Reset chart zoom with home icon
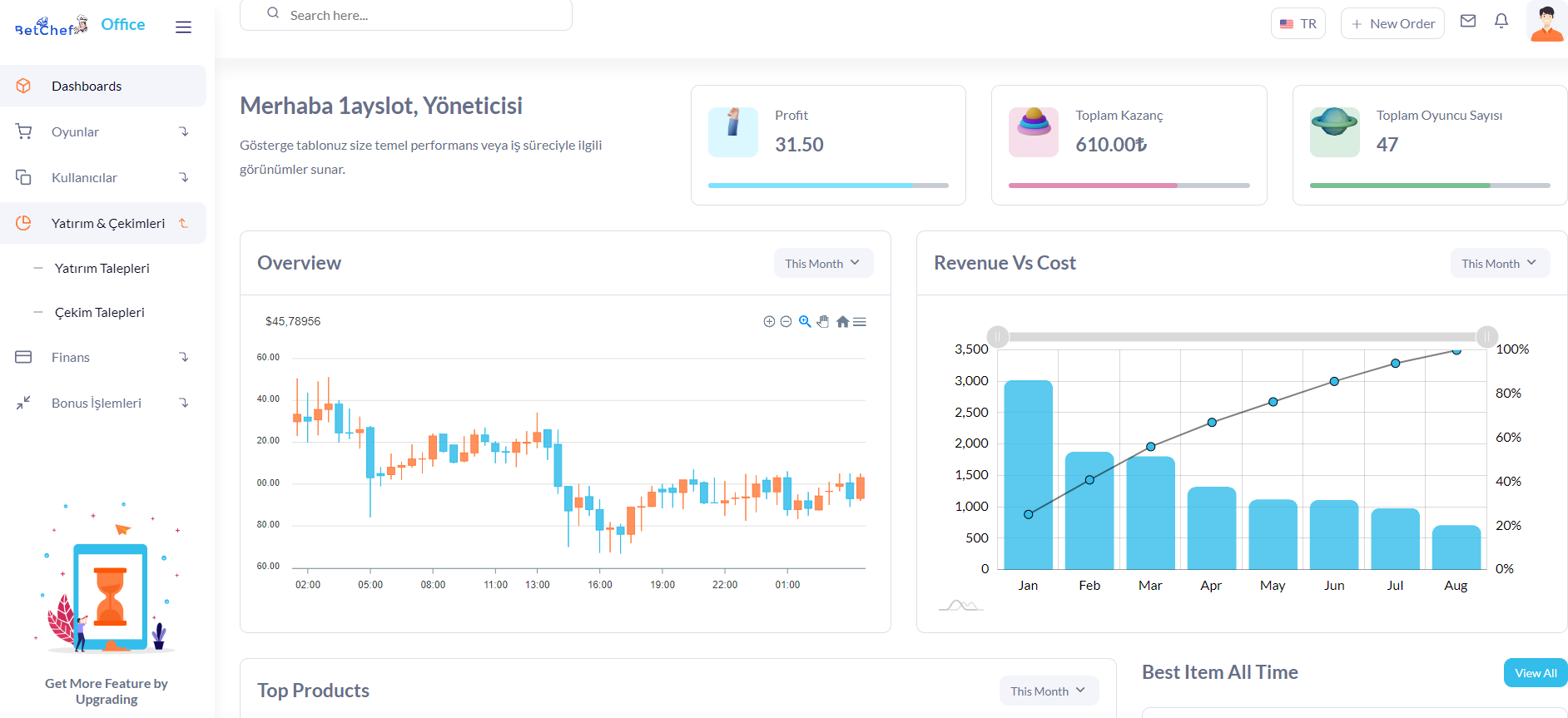The image size is (1568, 718). click(842, 322)
